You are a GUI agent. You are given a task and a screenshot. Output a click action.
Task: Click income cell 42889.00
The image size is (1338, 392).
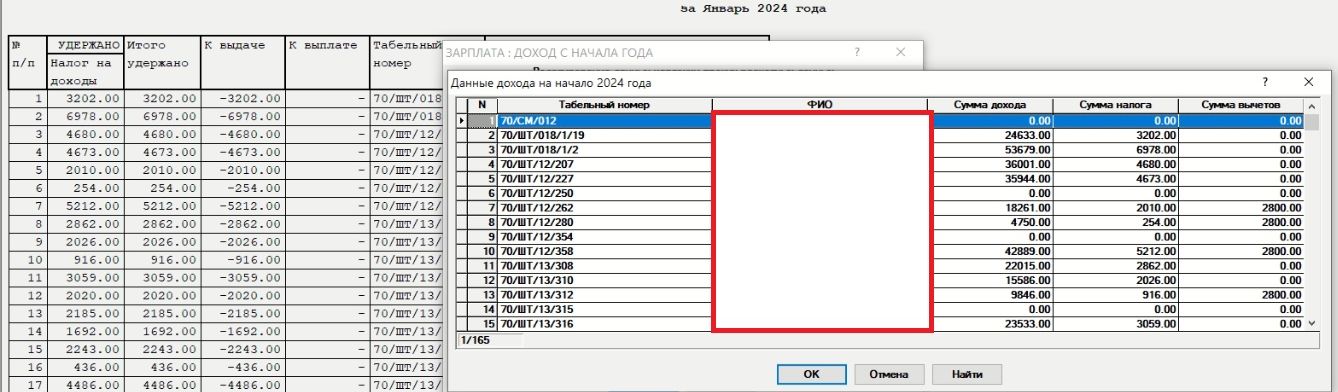click(x=991, y=251)
